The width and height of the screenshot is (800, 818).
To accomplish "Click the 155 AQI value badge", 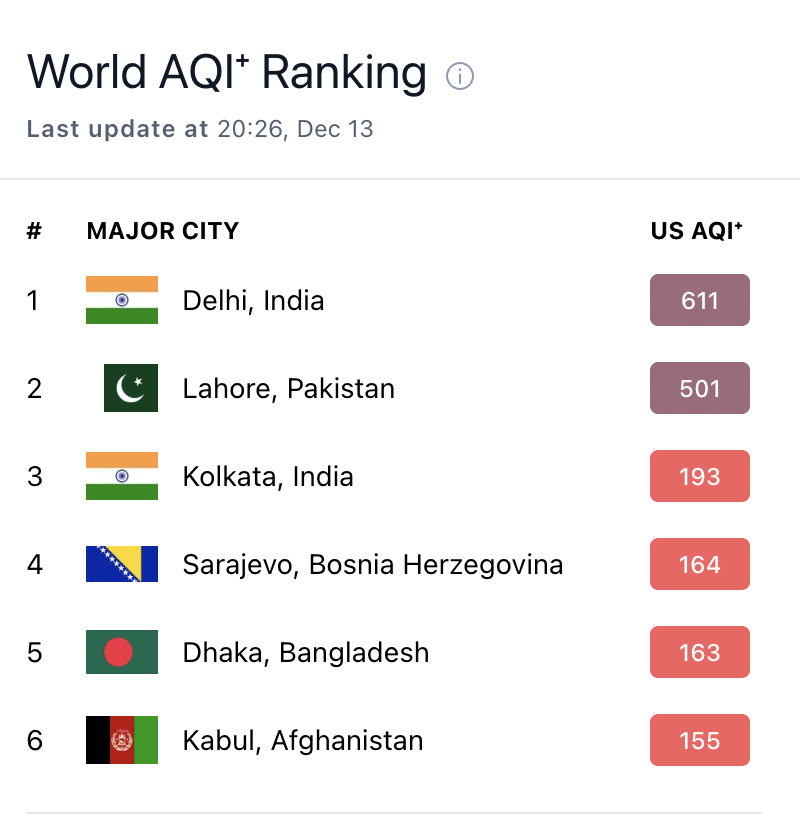I will (700, 740).
